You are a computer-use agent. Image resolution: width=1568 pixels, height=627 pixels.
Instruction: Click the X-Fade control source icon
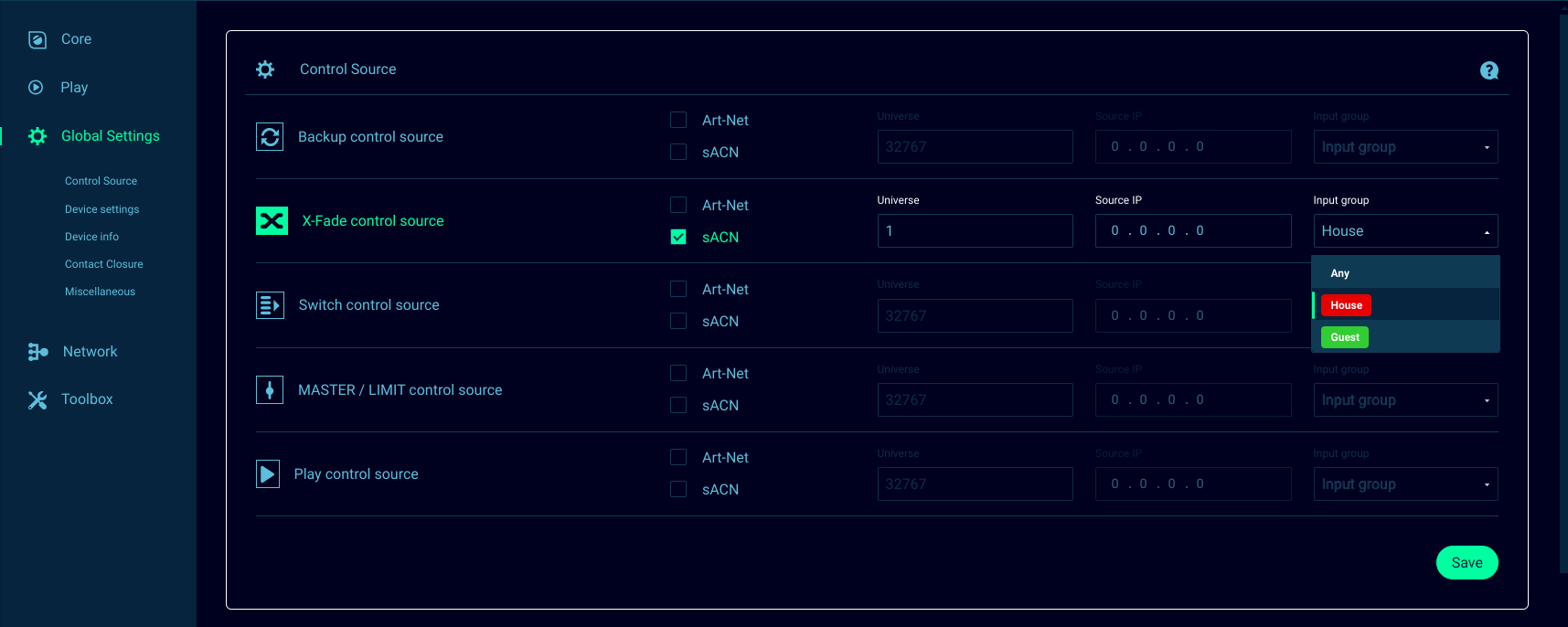coord(272,221)
